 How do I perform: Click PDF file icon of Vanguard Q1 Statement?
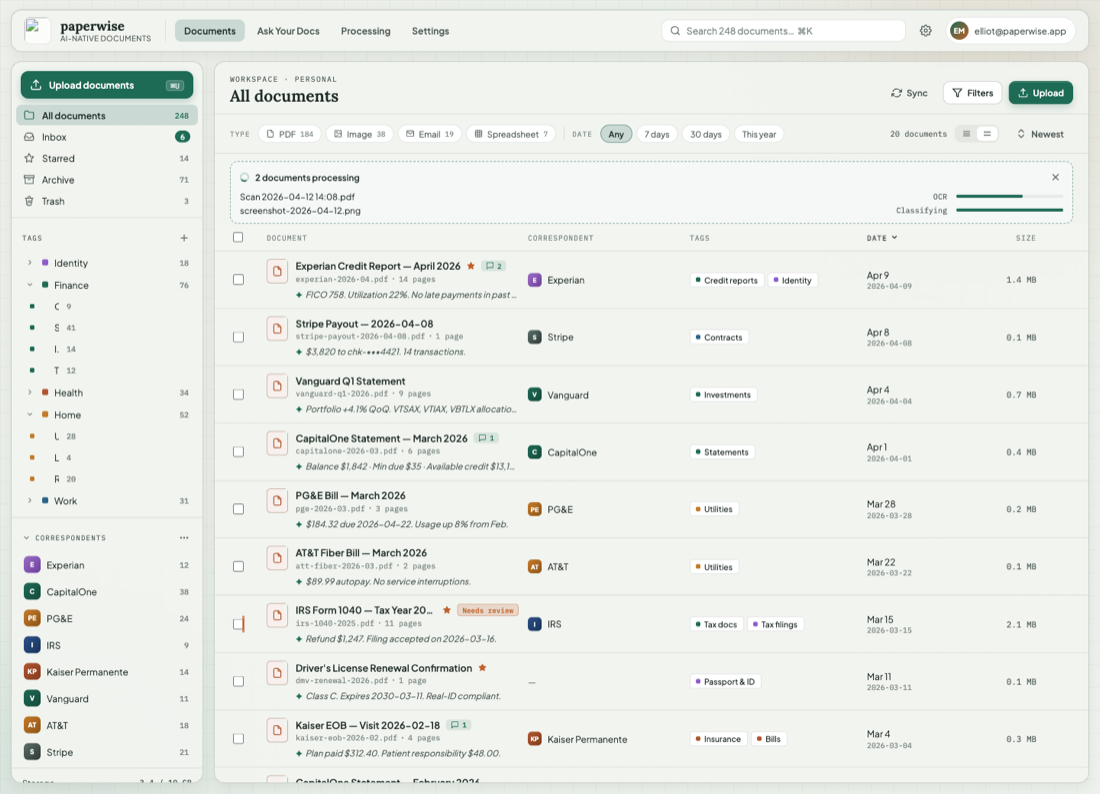[277, 386]
